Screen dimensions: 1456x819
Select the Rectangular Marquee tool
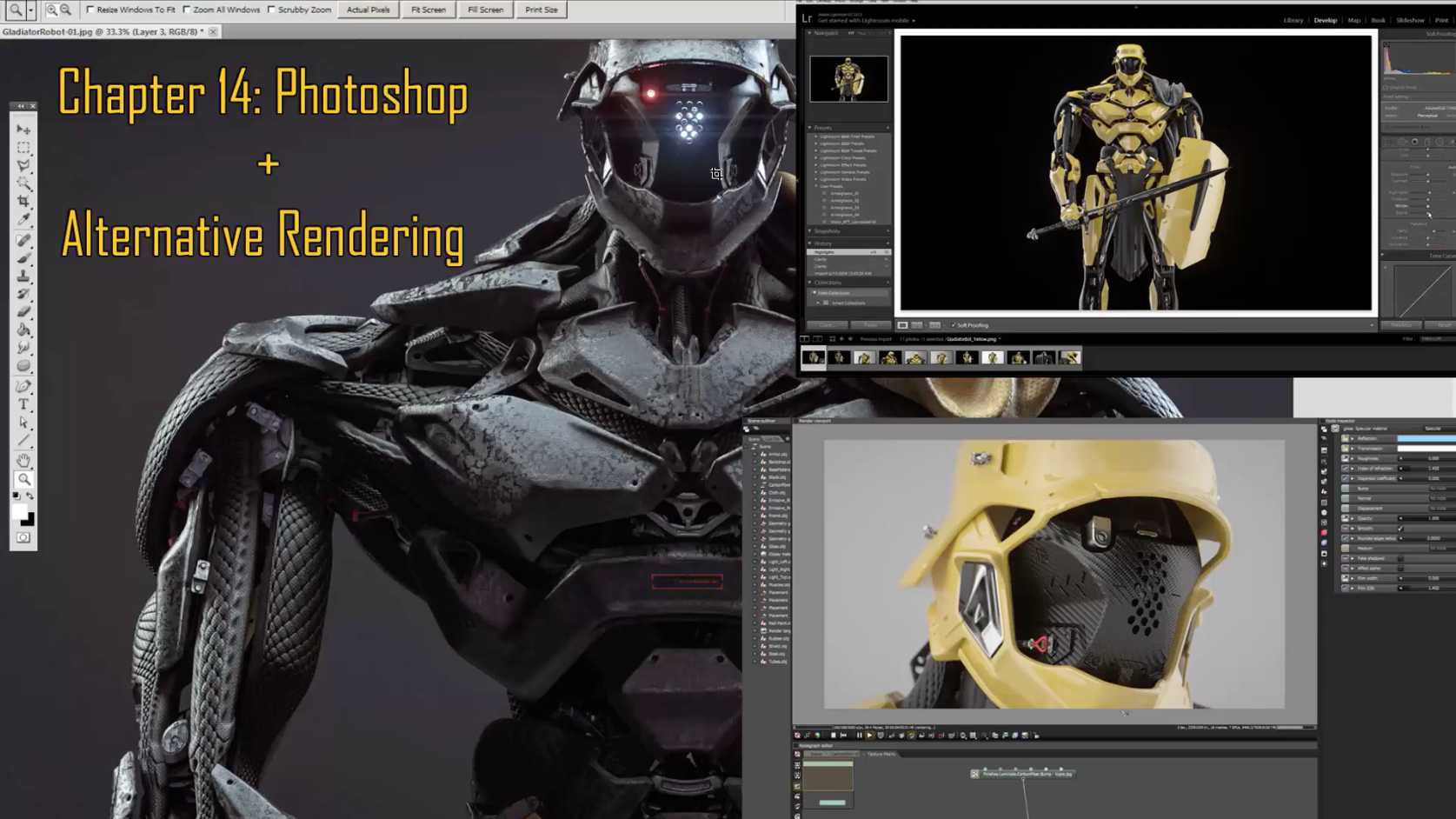tap(23, 148)
